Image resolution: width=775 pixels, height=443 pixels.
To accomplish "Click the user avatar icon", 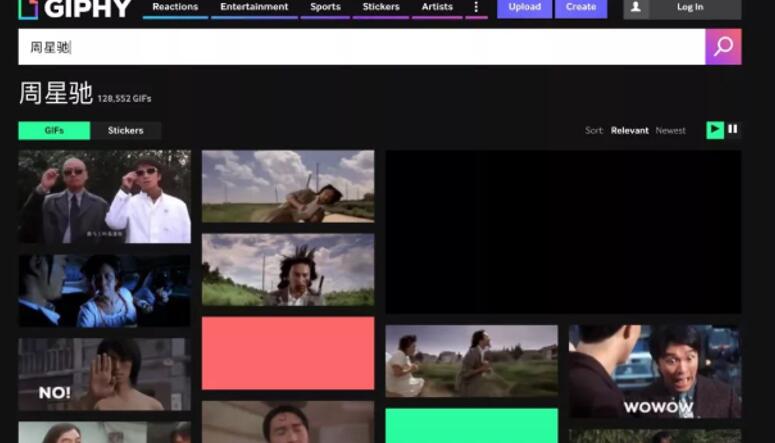I will click(x=636, y=8).
